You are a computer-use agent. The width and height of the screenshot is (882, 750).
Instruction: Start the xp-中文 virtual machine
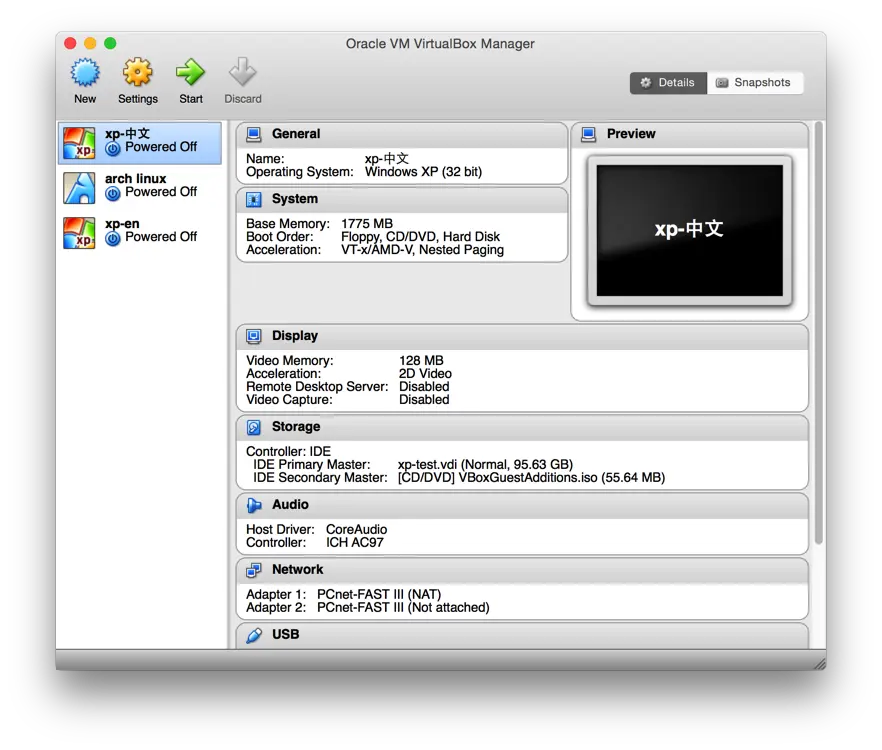(x=190, y=81)
